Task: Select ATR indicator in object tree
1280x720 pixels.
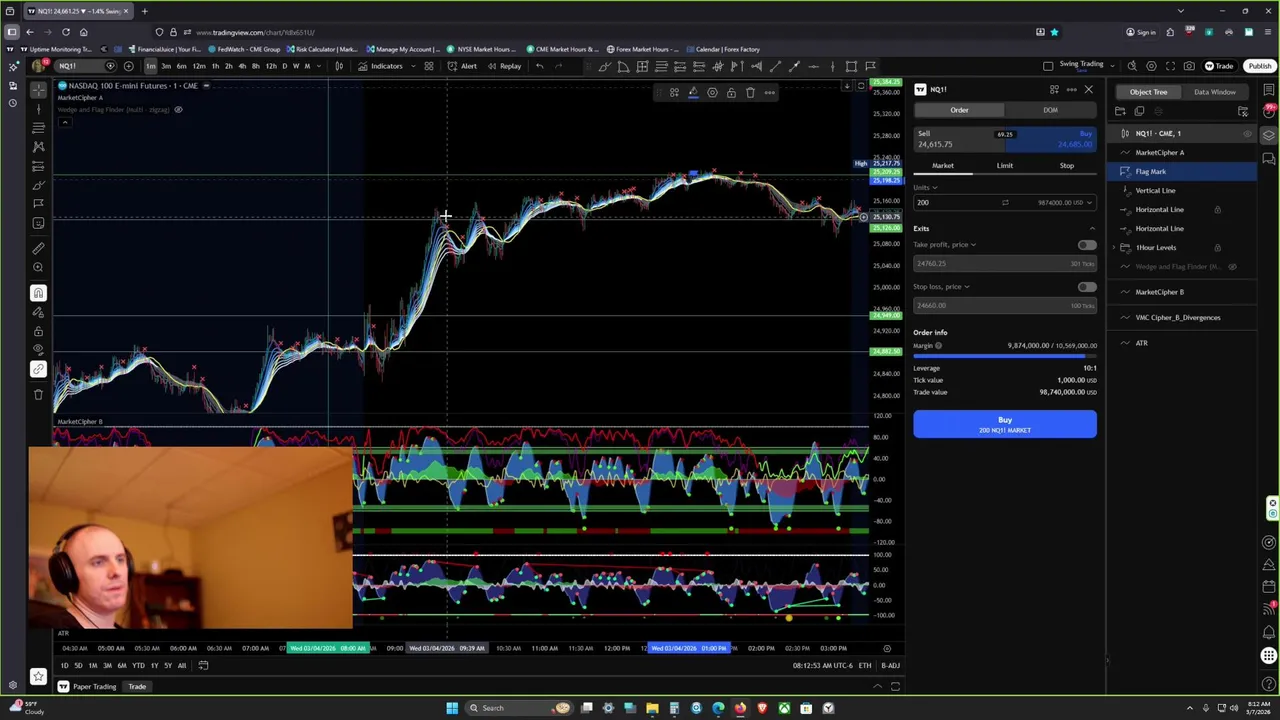Action: [1141, 343]
